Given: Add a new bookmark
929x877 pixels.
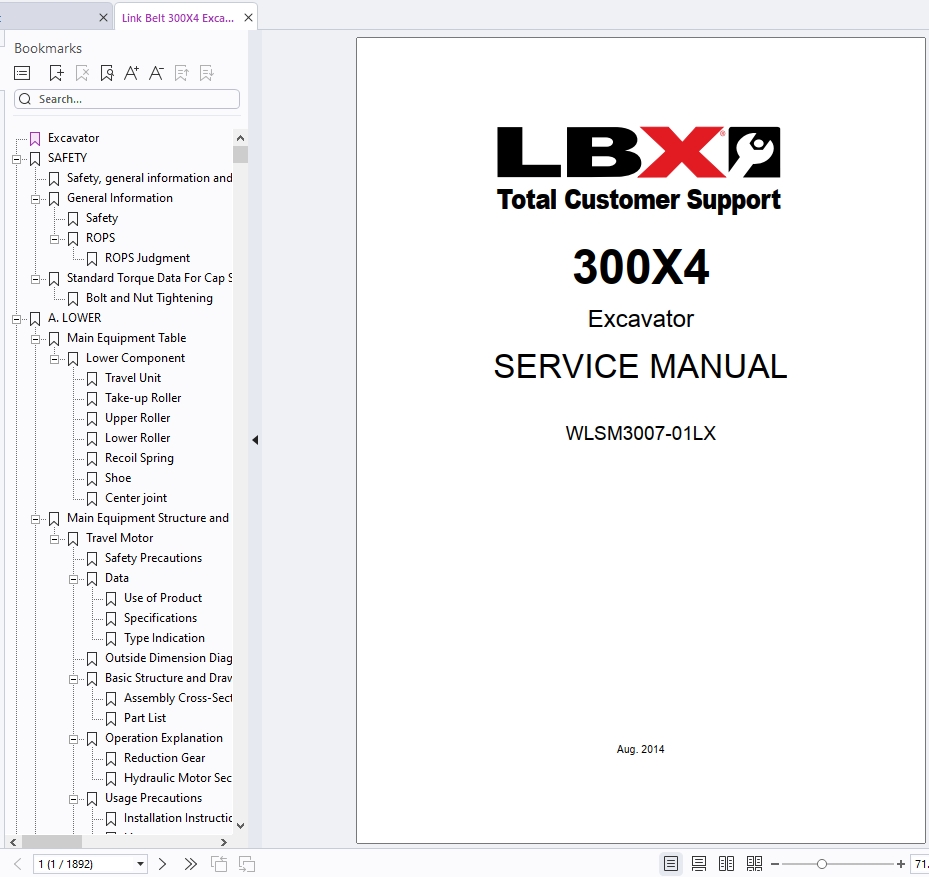Looking at the screenshot, I should pyautogui.click(x=56, y=73).
